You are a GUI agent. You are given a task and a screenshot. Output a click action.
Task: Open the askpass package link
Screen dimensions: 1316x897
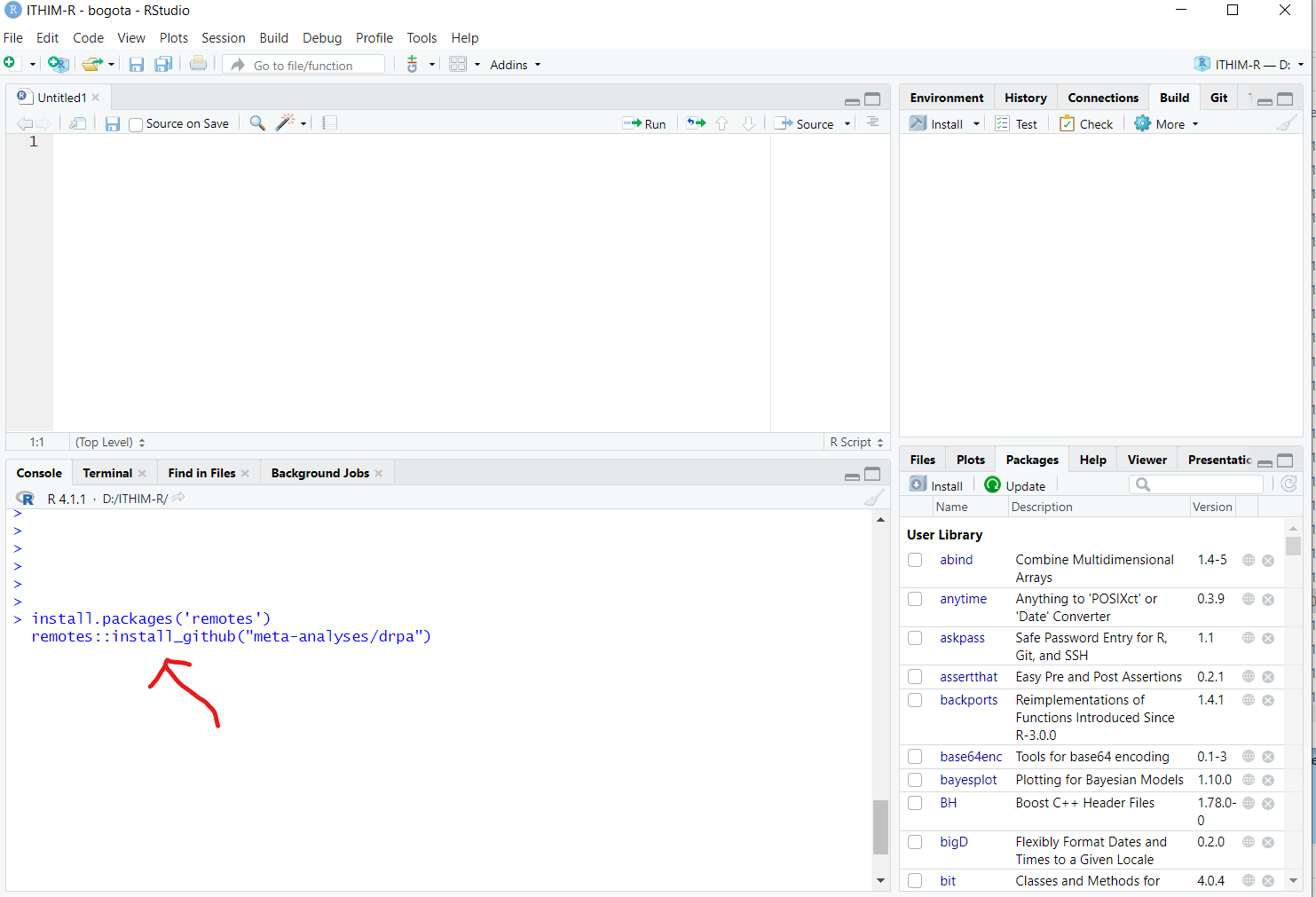(962, 638)
